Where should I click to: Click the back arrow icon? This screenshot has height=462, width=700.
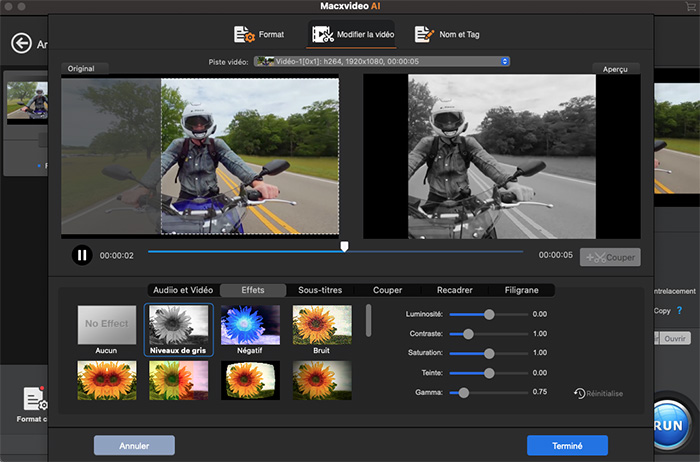[21, 43]
